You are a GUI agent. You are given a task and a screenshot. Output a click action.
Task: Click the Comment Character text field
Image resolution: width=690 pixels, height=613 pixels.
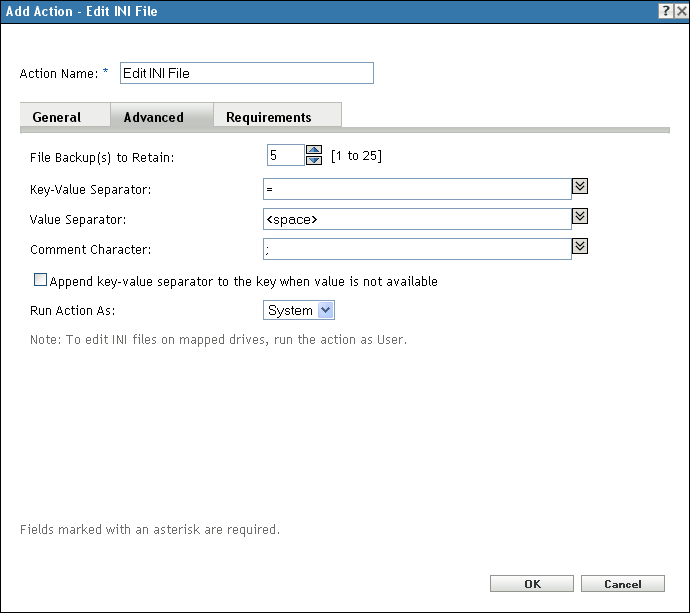pos(417,249)
